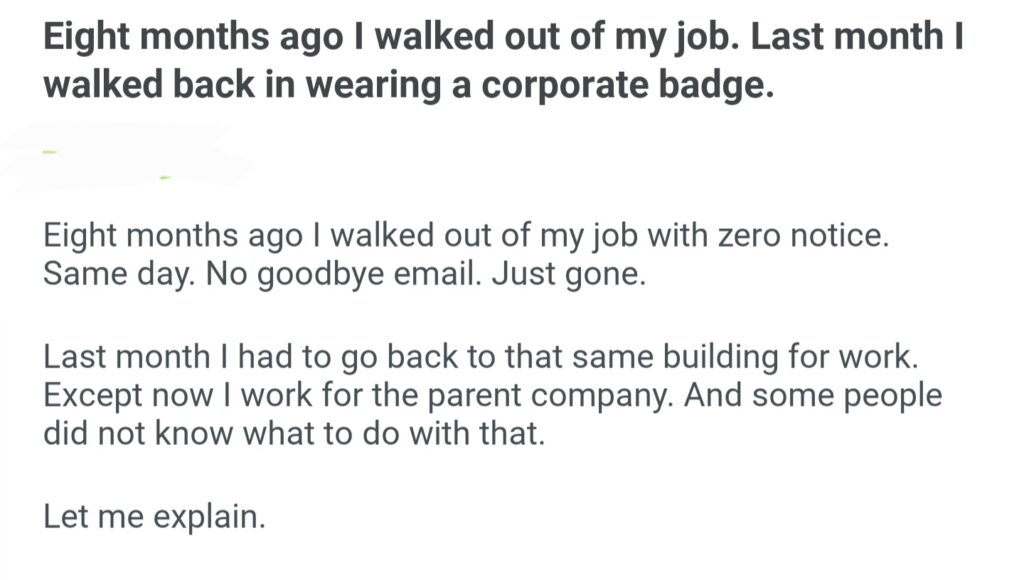Click the "Let me explain." line
The height and width of the screenshot is (580, 1024).
click(155, 517)
